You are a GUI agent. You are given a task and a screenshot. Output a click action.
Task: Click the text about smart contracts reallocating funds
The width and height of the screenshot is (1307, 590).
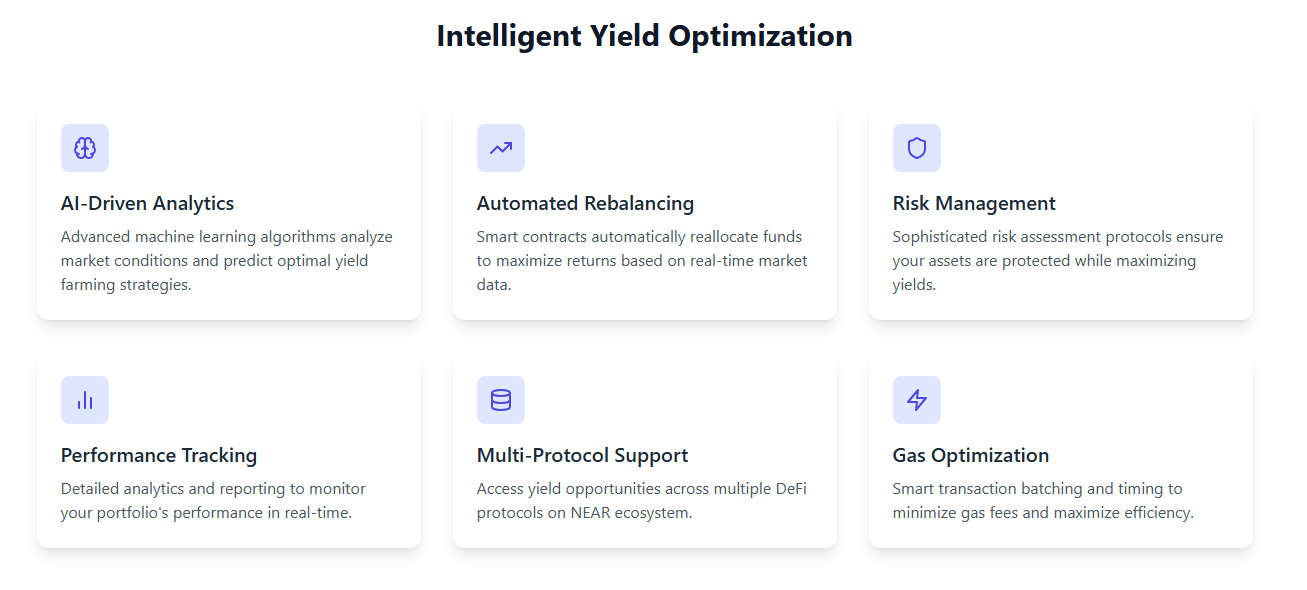641,260
